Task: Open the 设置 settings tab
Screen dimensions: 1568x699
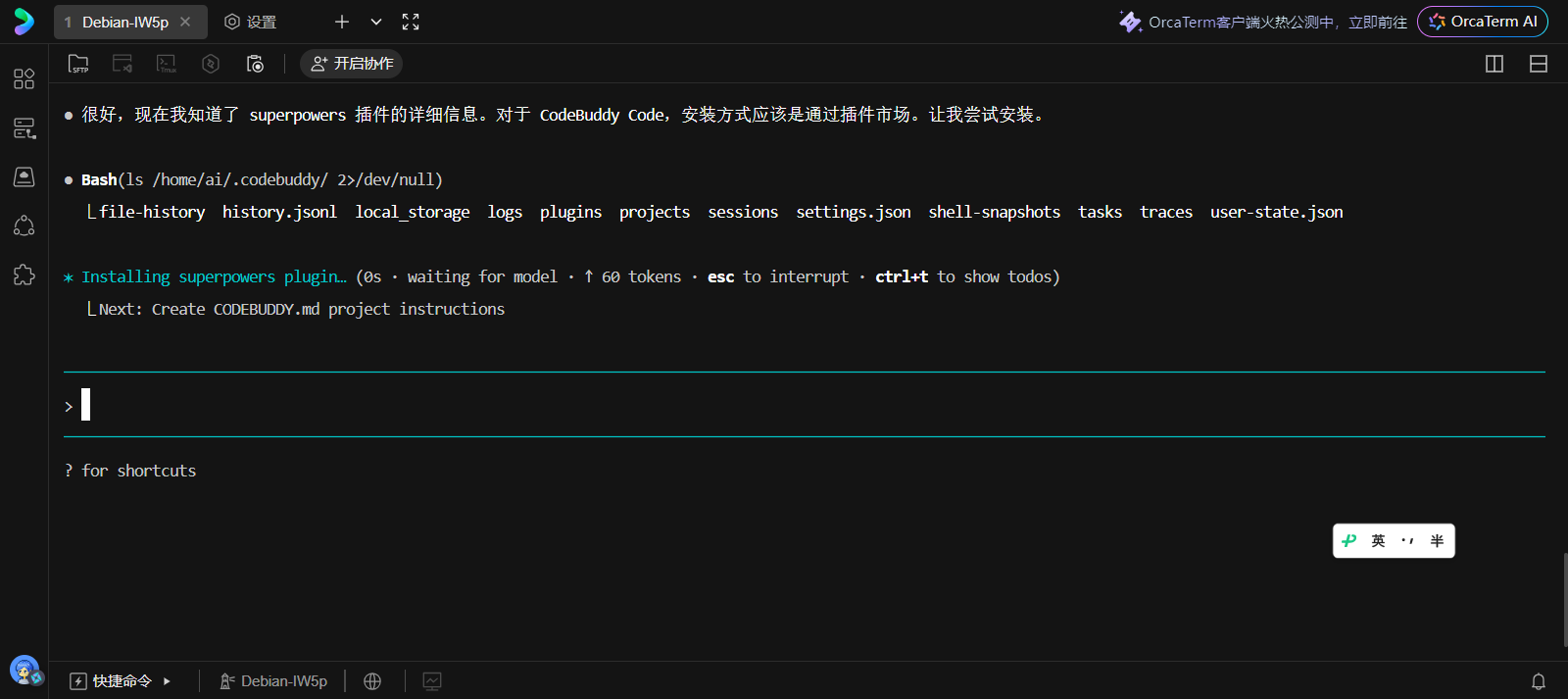Action: [251, 22]
